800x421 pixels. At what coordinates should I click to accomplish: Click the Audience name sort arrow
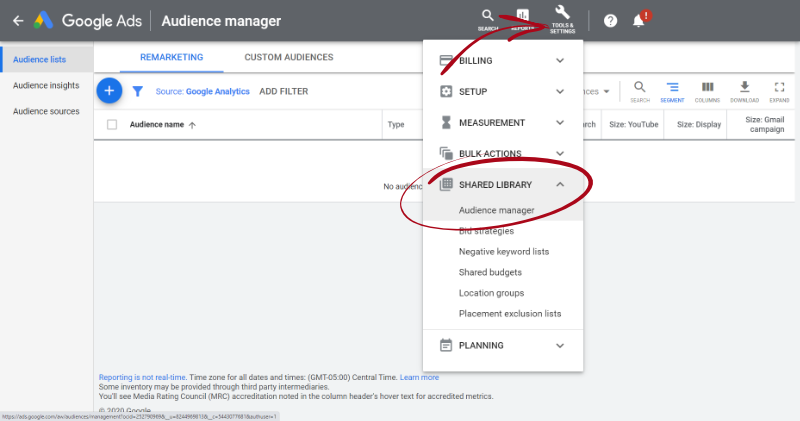(192, 125)
